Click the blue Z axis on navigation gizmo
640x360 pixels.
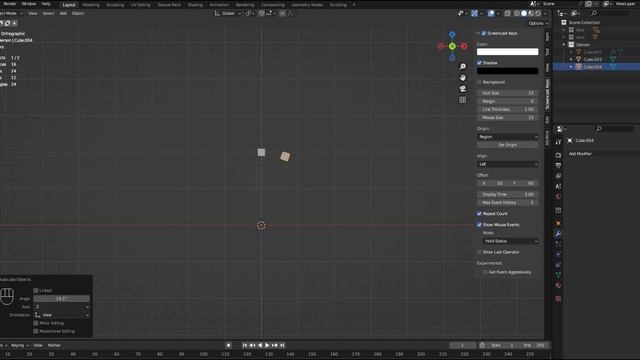click(452, 34)
